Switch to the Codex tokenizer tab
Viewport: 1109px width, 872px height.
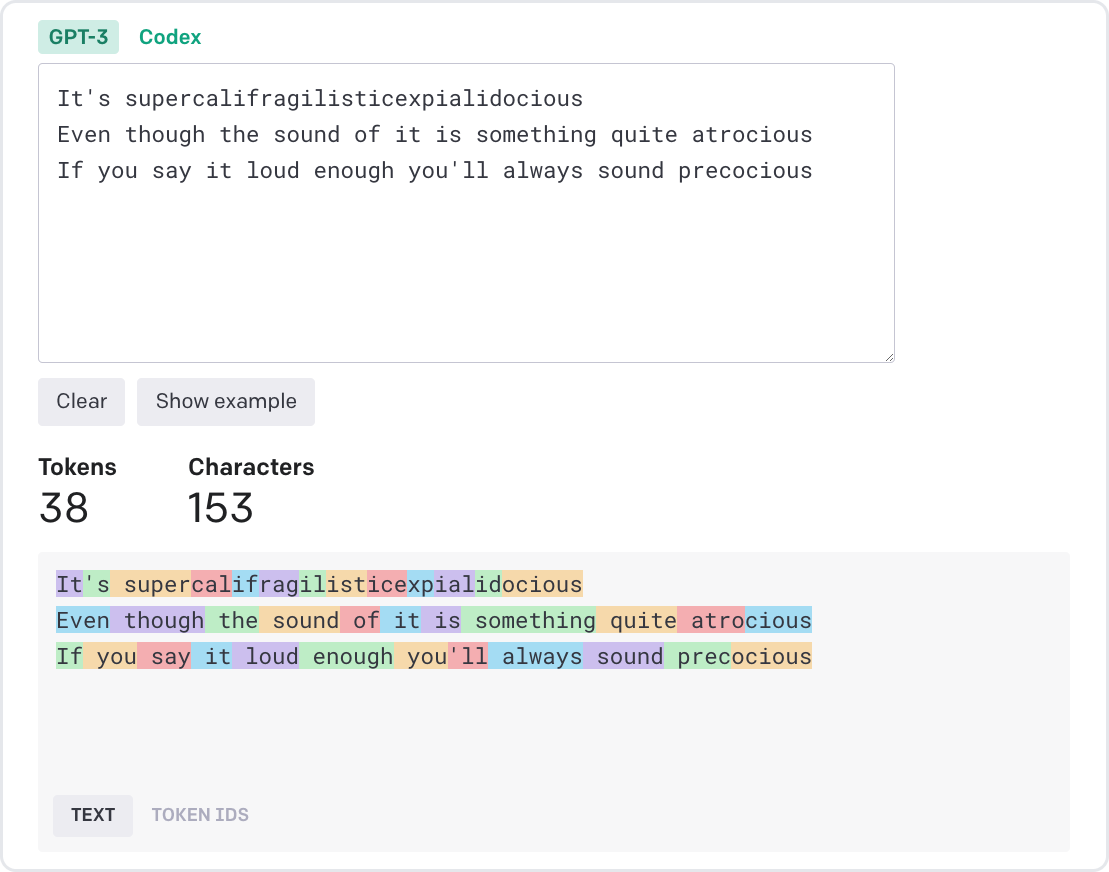click(x=170, y=37)
